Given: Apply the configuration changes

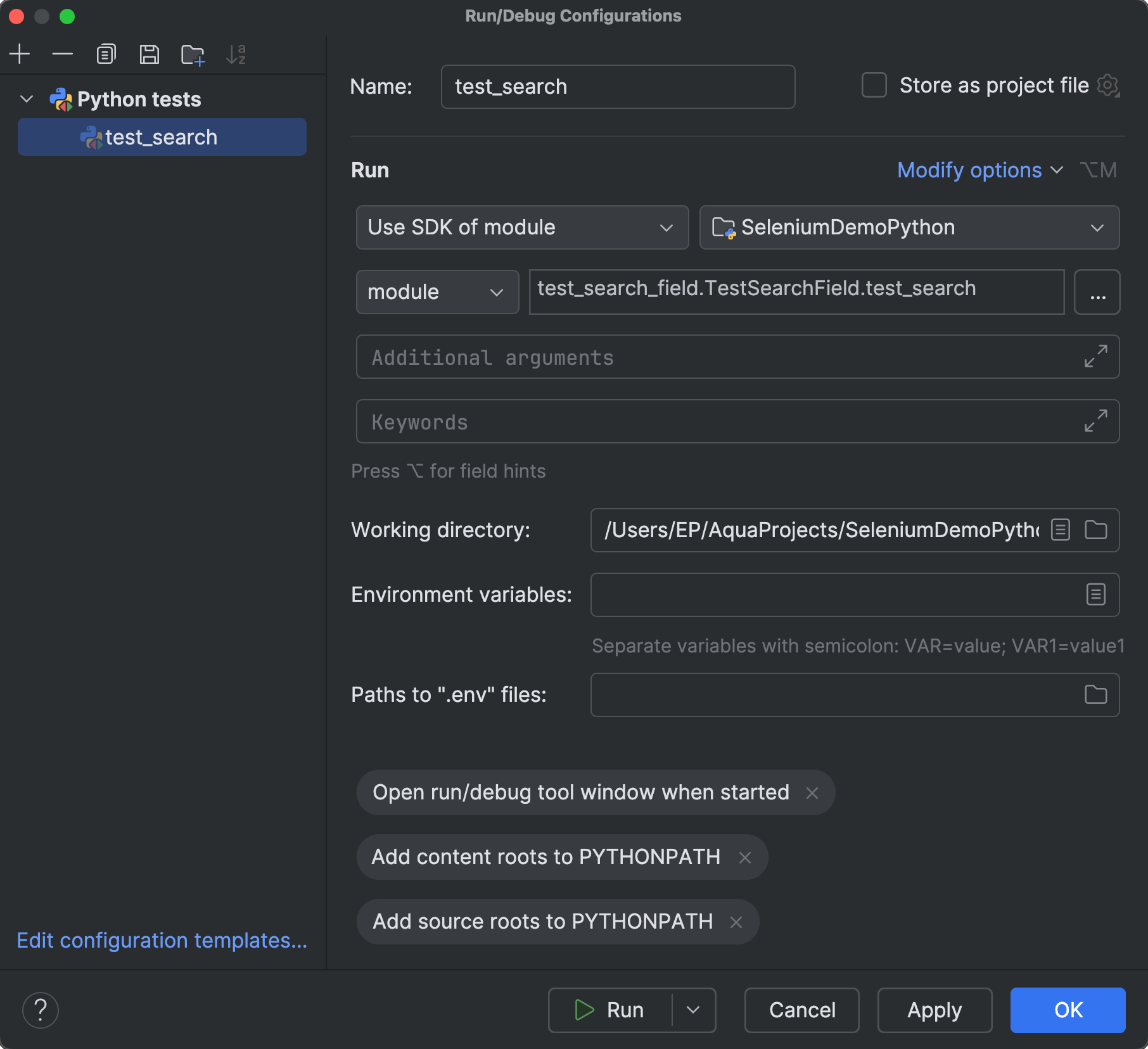Looking at the screenshot, I should pyautogui.click(x=933, y=1010).
